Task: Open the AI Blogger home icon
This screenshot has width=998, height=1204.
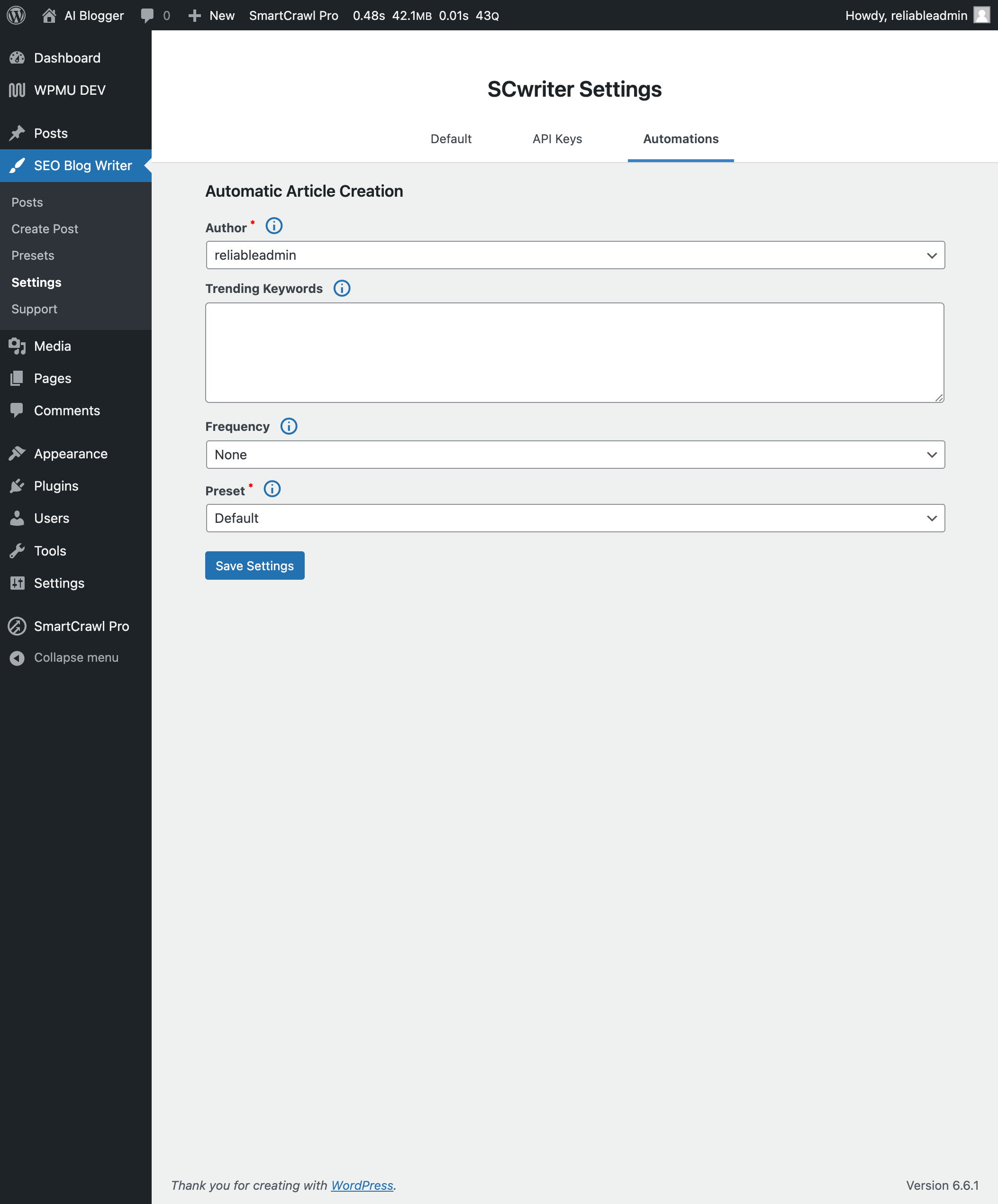Action: (49, 16)
